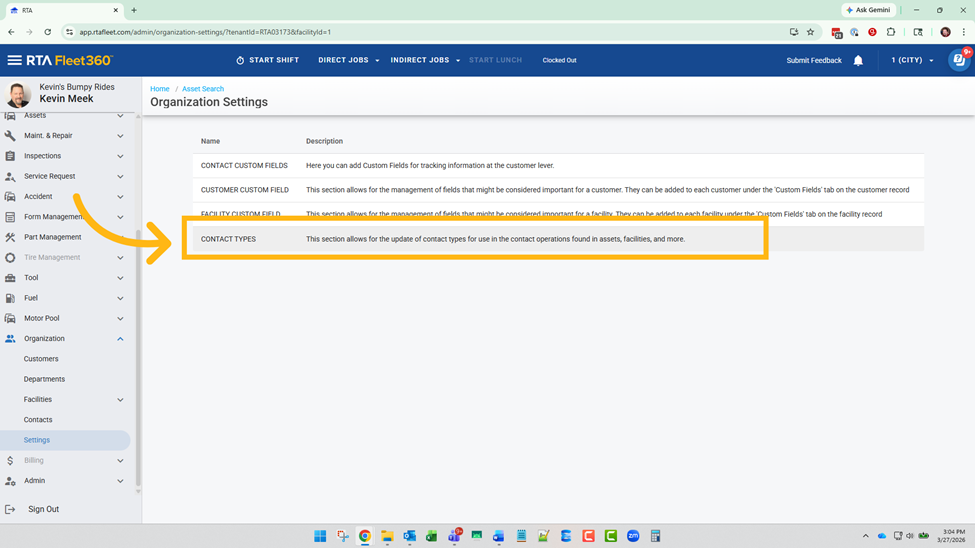The image size is (975, 548).
Task: Open the Direct Jobs dropdown
Action: coord(348,60)
